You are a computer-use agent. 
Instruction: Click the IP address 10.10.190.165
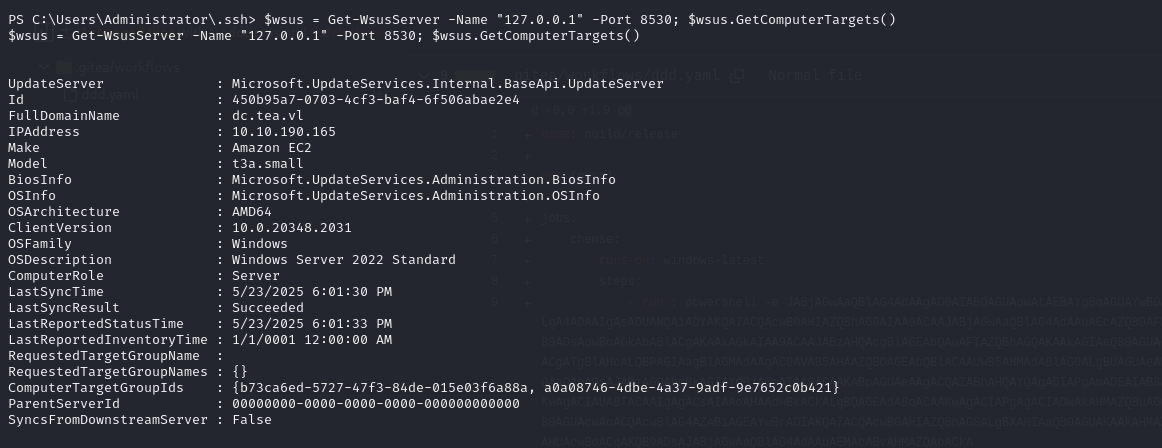click(284, 132)
